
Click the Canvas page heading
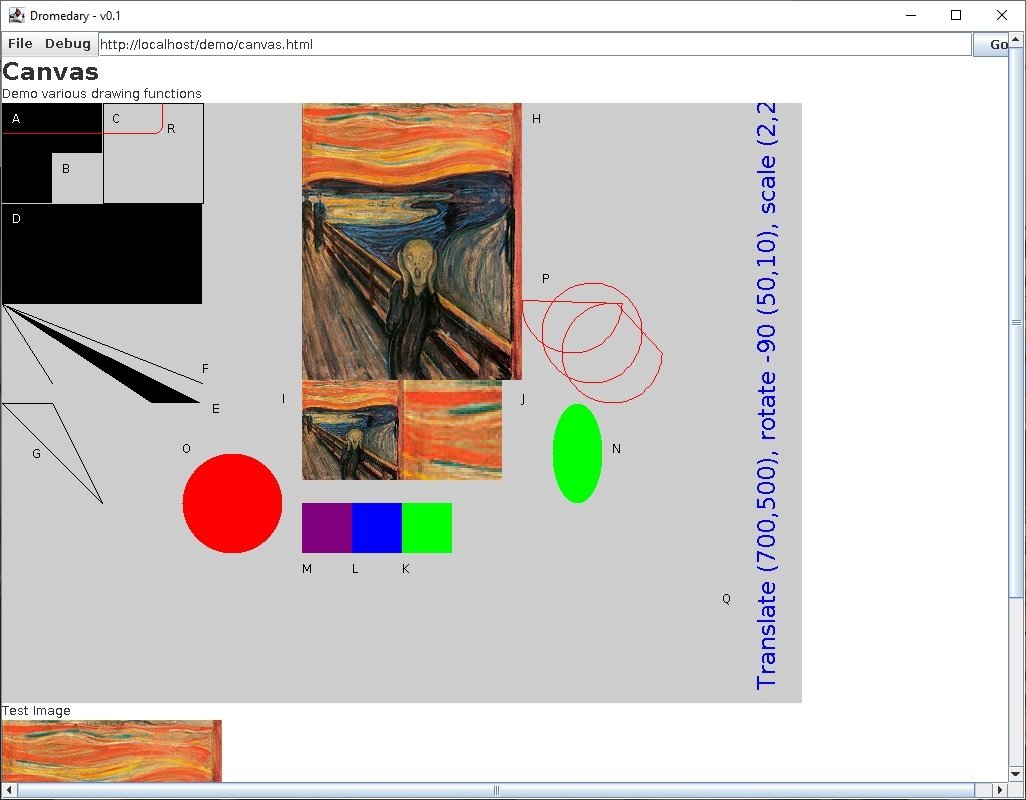(50, 71)
